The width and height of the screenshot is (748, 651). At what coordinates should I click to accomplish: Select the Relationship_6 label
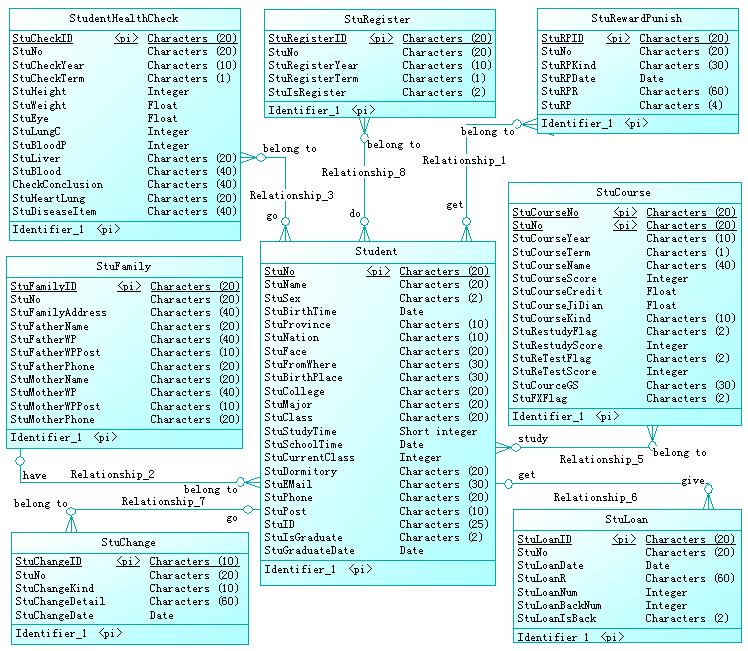tap(595, 497)
